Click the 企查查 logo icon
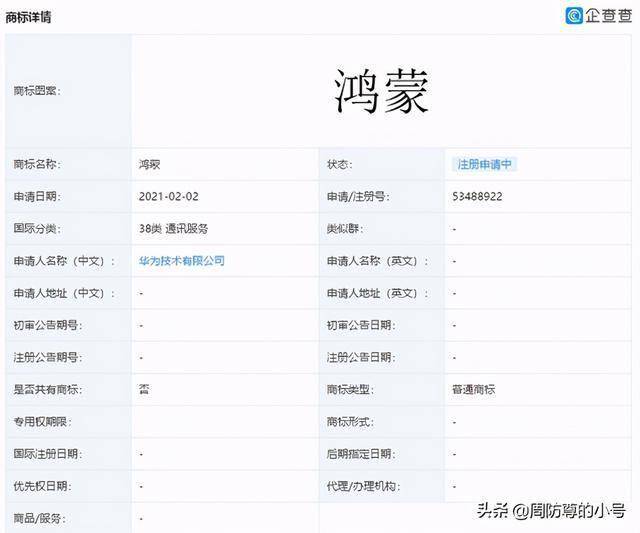Screen dimensions: 640x533 click(x=574, y=16)
